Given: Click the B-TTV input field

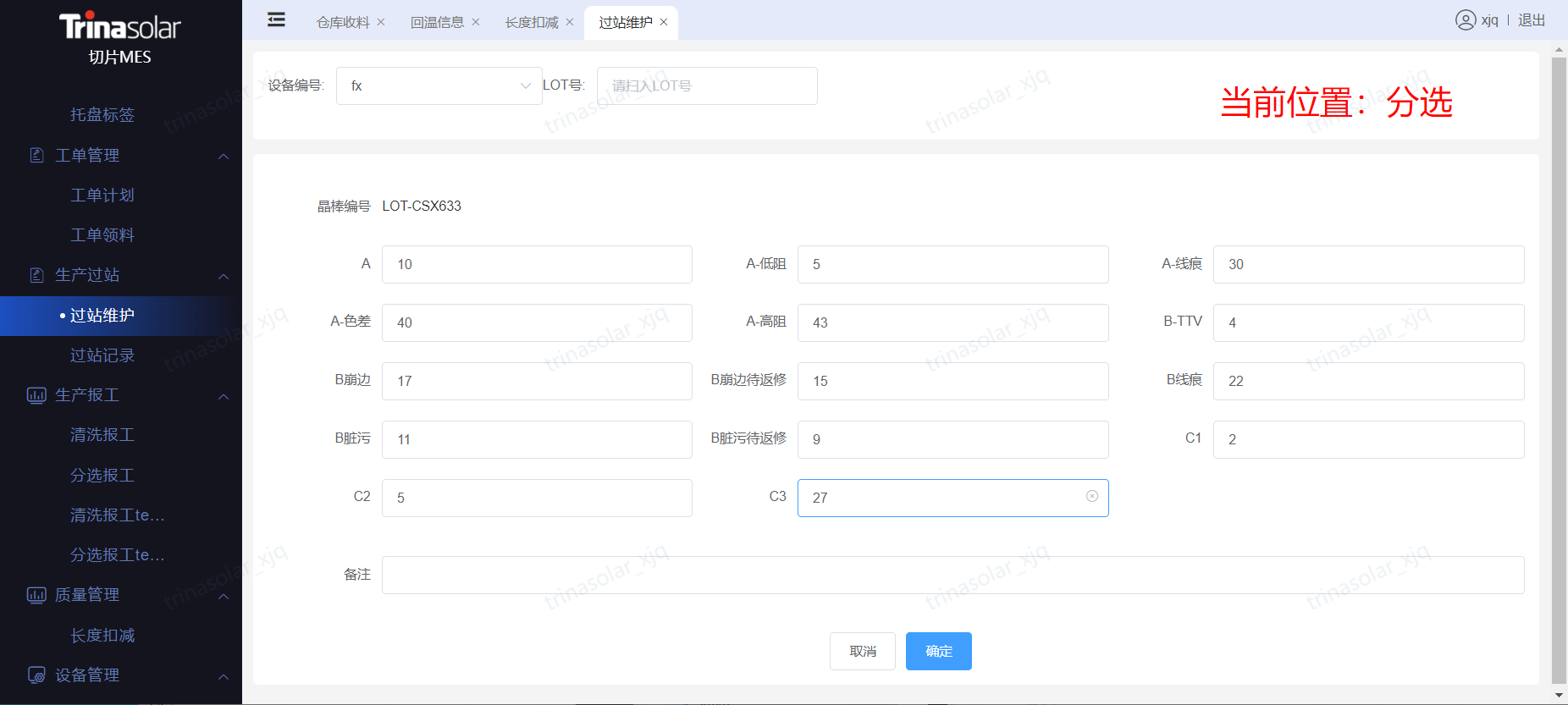Looking at the screenshot, I should click(1369, 322).
